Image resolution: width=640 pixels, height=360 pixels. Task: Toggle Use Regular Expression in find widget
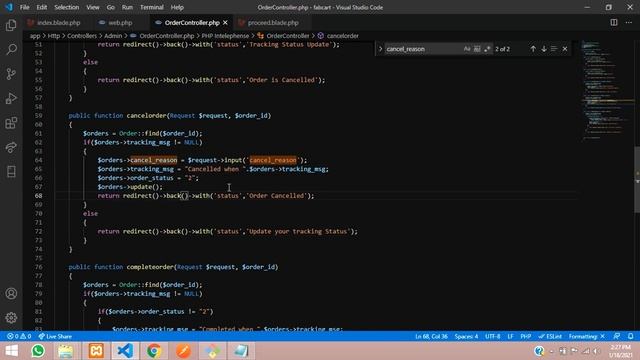pos(487,49)
